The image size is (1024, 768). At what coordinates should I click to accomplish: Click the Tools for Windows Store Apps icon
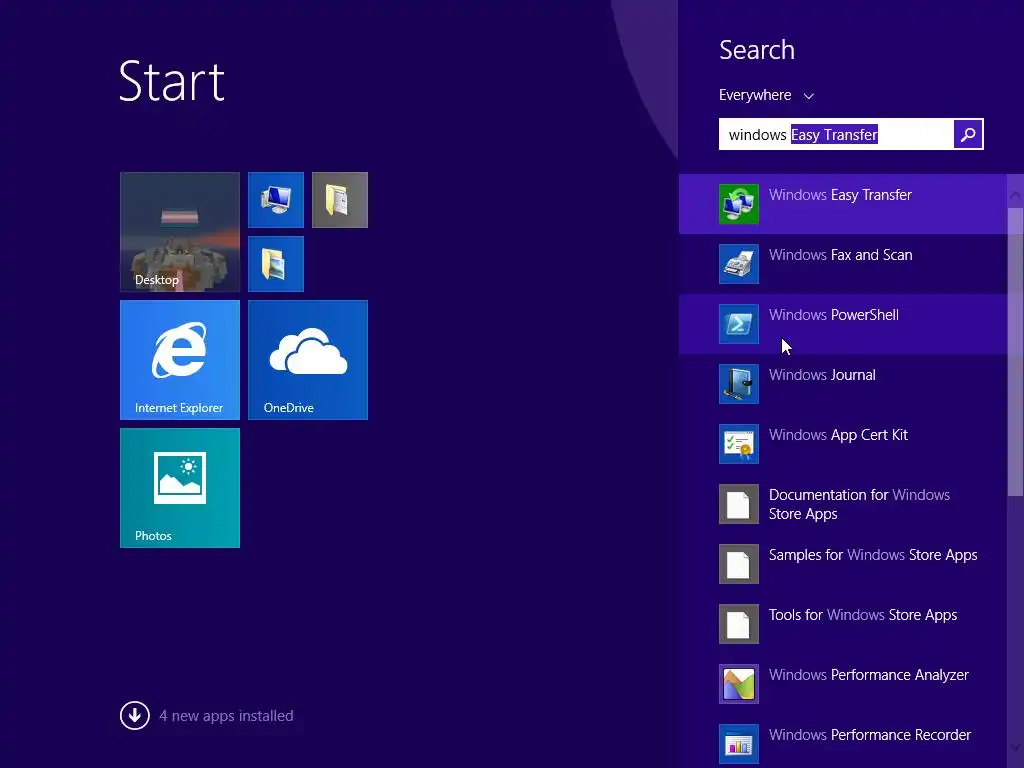[739, 624]
